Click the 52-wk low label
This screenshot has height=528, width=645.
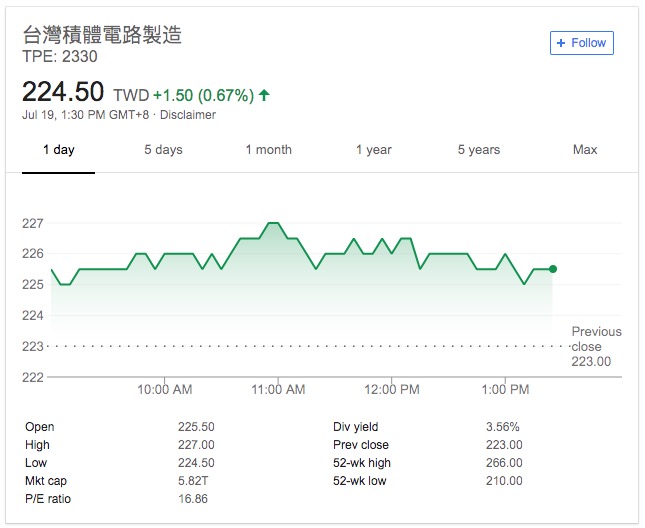[360, 481]
